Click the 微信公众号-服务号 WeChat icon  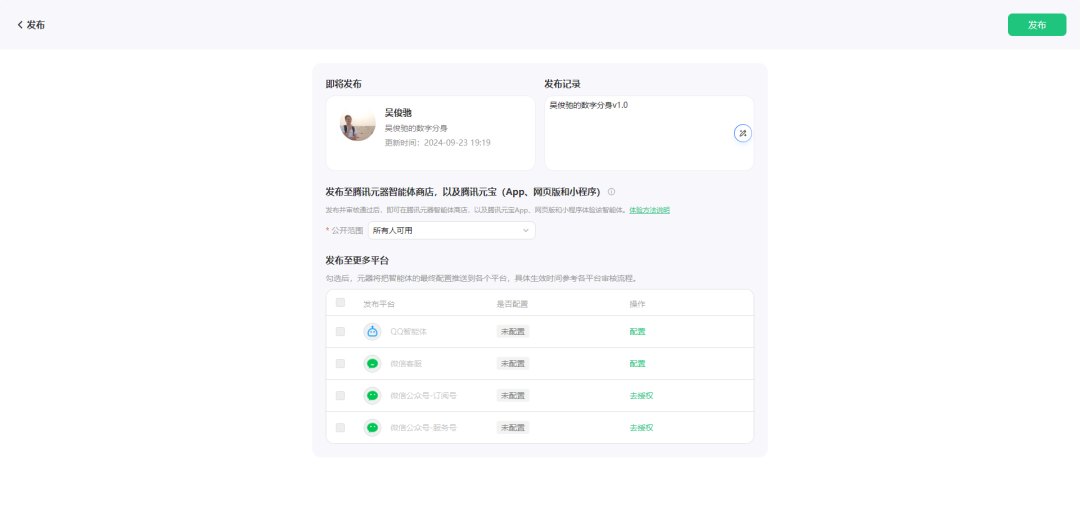point(372,427)
